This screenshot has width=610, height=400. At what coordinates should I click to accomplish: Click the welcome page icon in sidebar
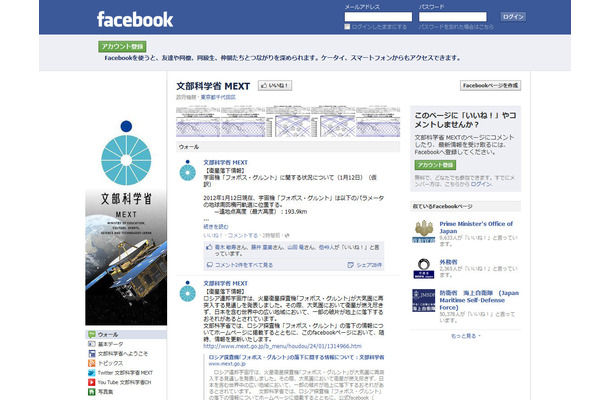tap(91, 353)
